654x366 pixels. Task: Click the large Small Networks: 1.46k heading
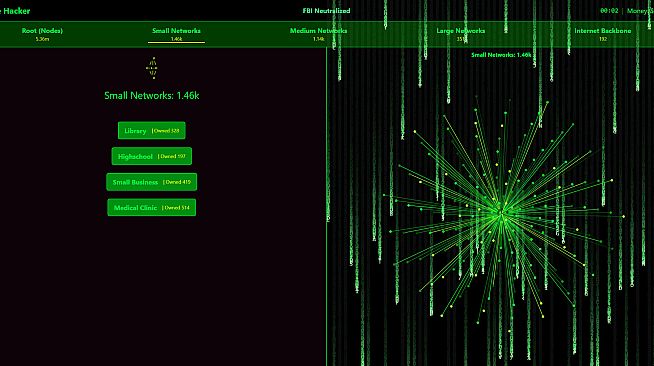pos(151,95)
